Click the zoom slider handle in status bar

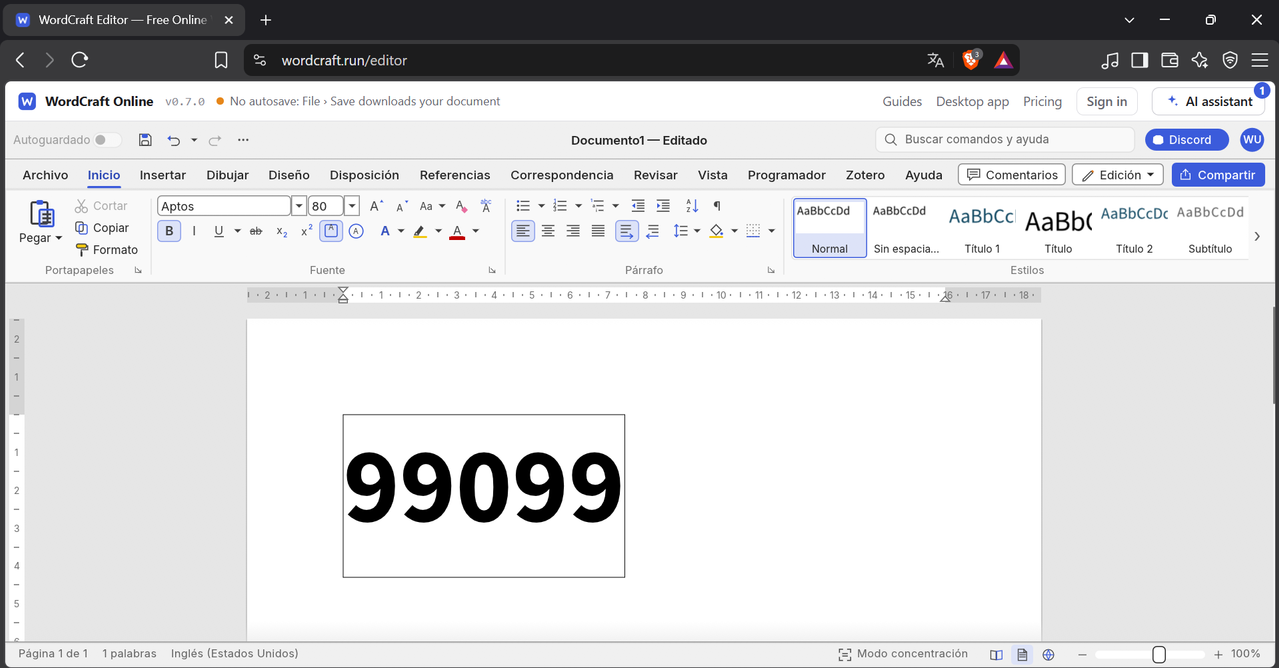(x=1159, y=654)
